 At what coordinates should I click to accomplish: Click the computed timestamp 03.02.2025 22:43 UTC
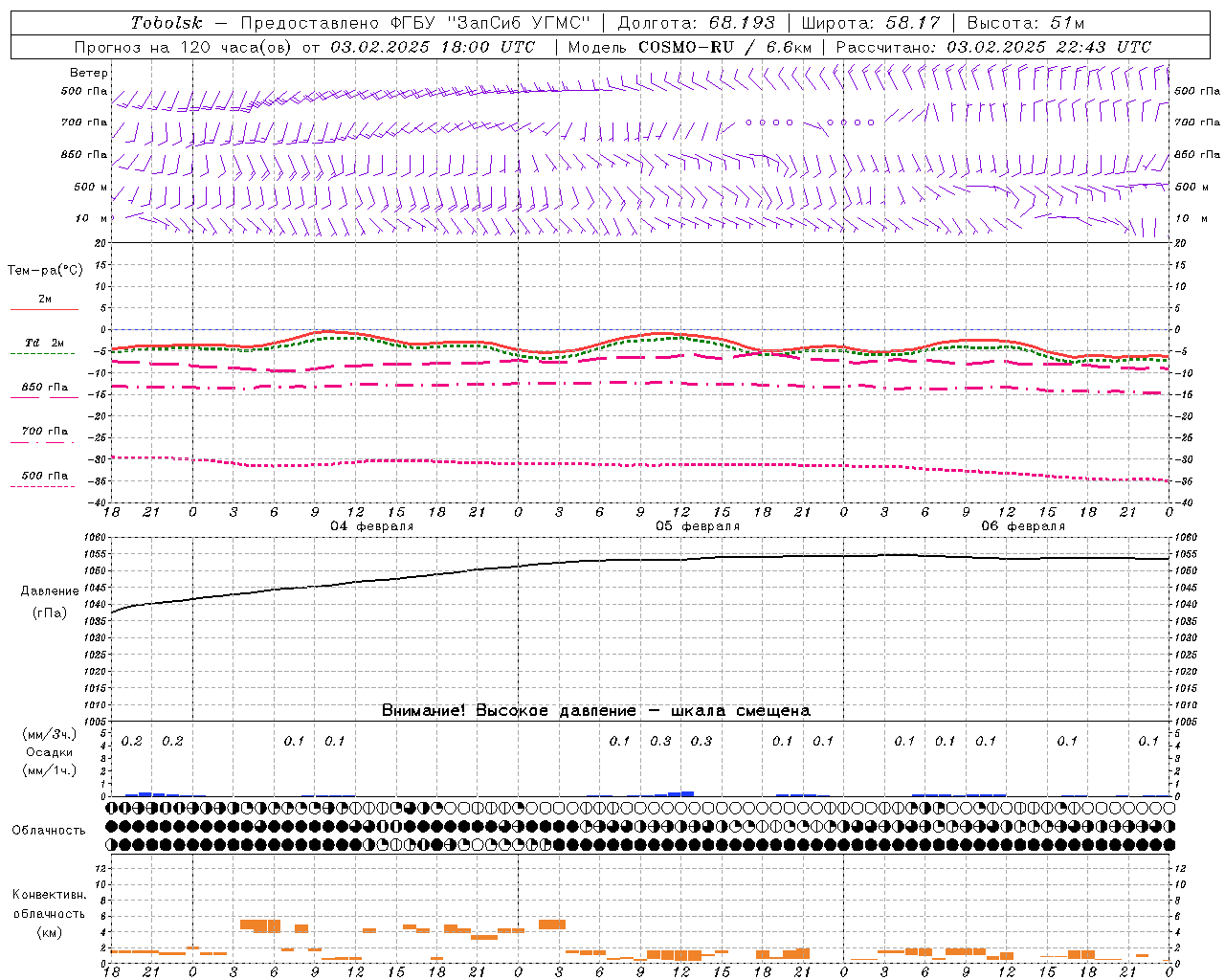click(1049, 47)
